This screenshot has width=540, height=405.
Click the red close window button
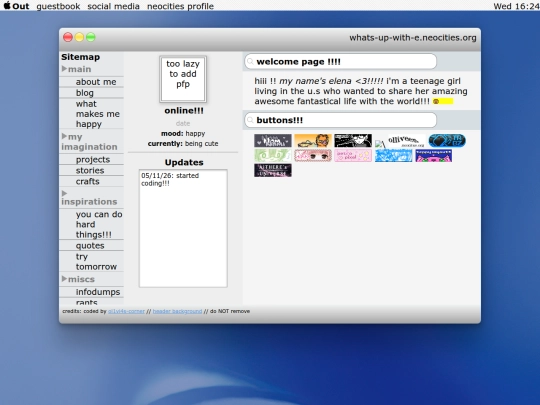coord(68,37)
